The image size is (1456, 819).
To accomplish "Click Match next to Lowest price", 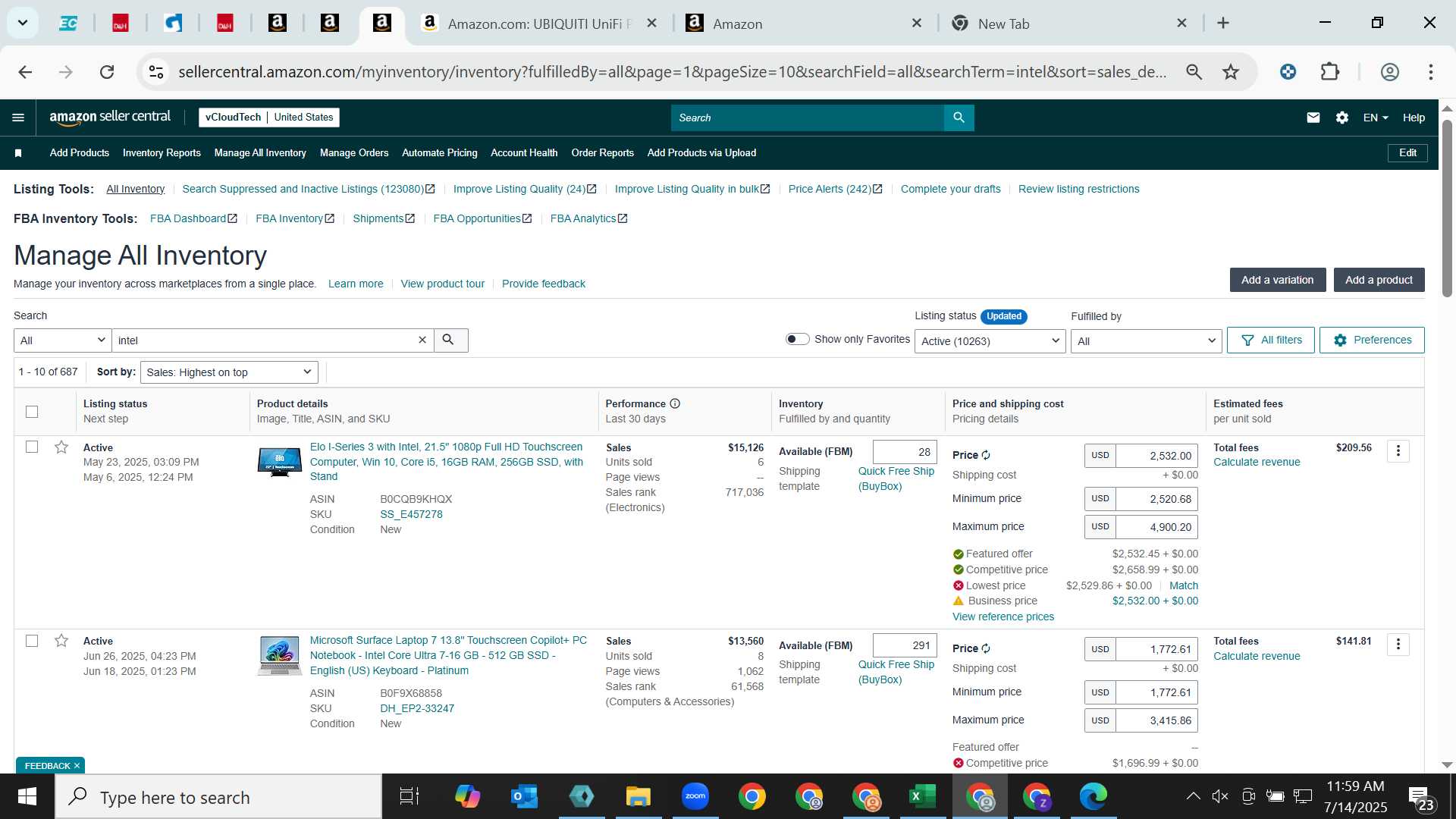I will coord(1184,585).
